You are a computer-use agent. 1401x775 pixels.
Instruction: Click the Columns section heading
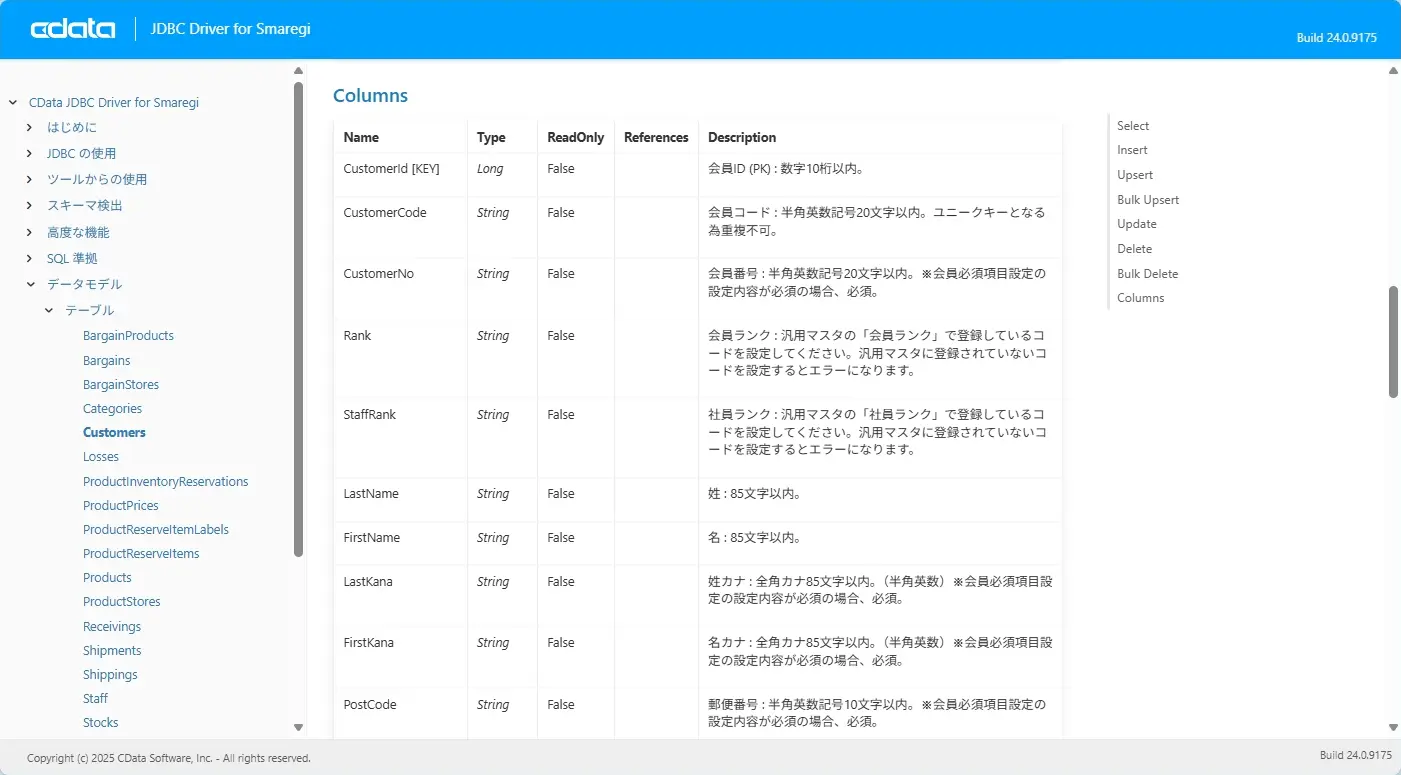pos(370,96)
